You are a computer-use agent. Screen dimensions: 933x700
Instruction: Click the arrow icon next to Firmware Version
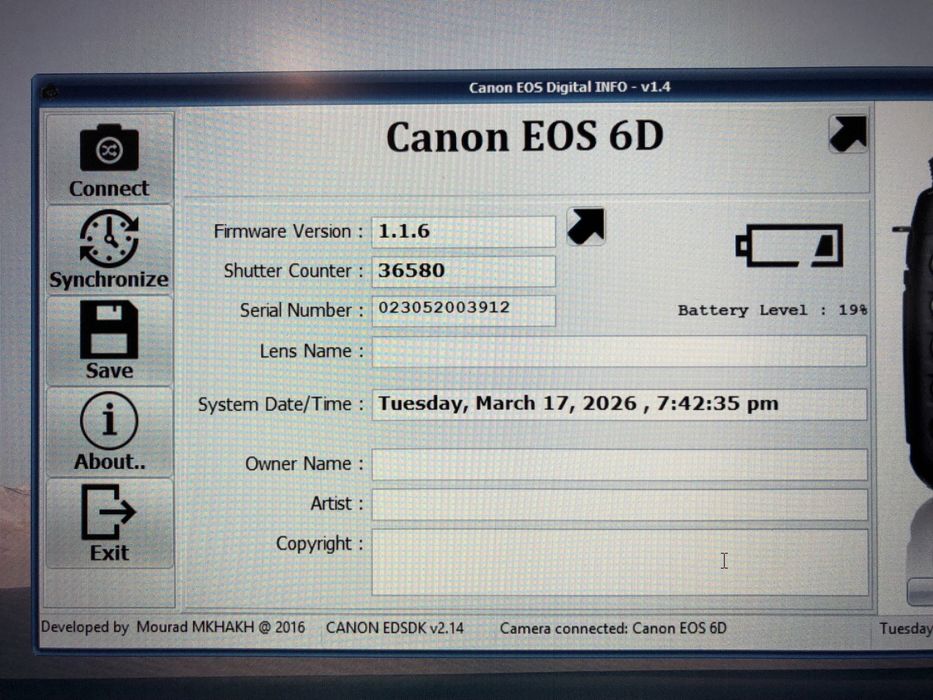pyautogui.click(x=586, y=226)
